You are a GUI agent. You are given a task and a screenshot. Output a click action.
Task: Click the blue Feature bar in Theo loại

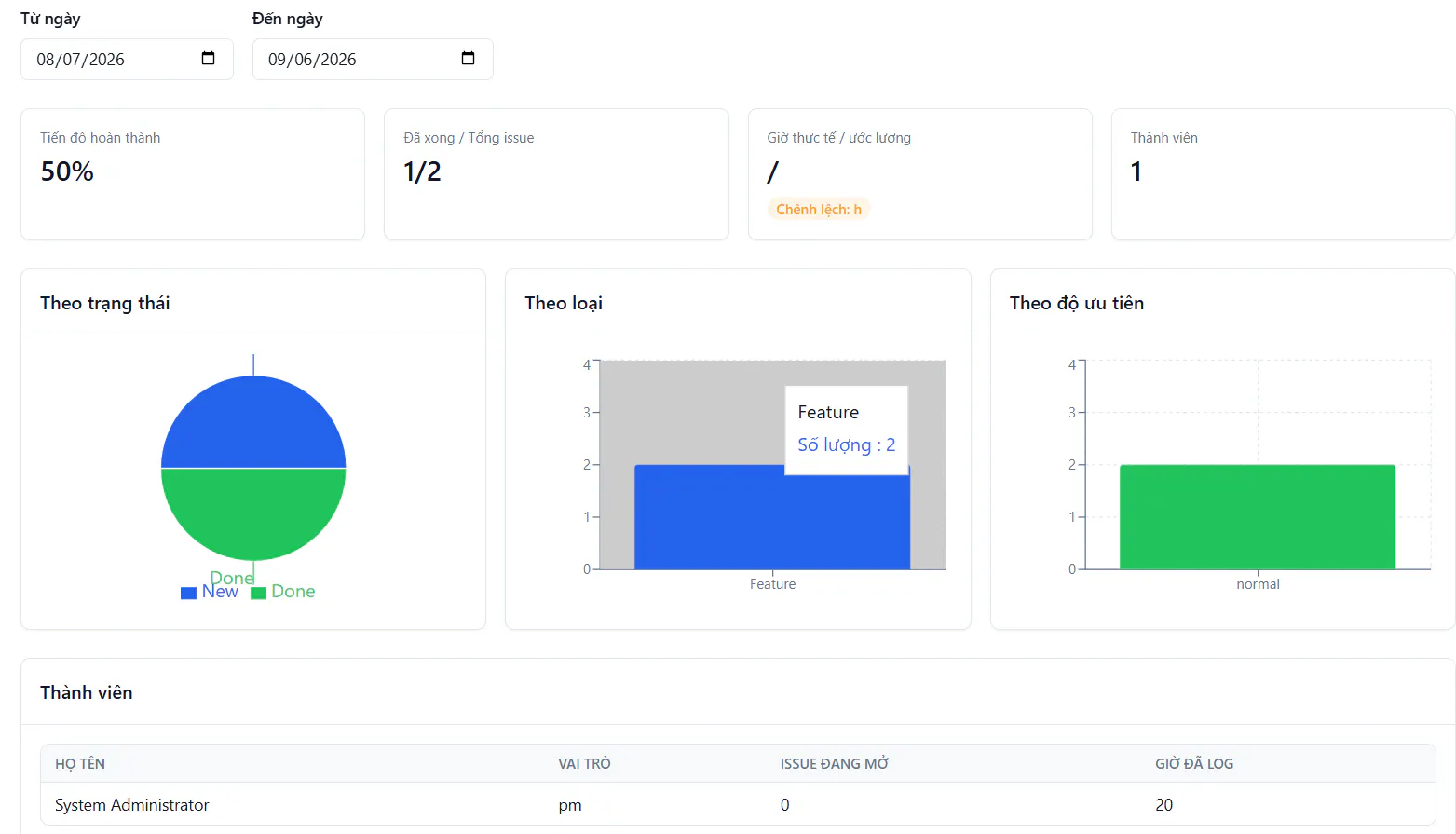point(772,517)
